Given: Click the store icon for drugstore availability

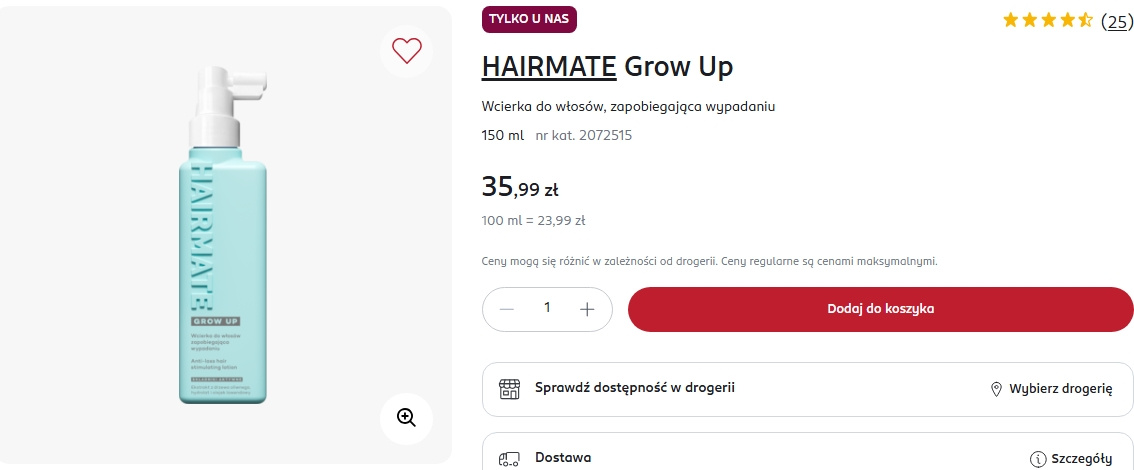Looking at the screenshot, I should coord(510,389).
